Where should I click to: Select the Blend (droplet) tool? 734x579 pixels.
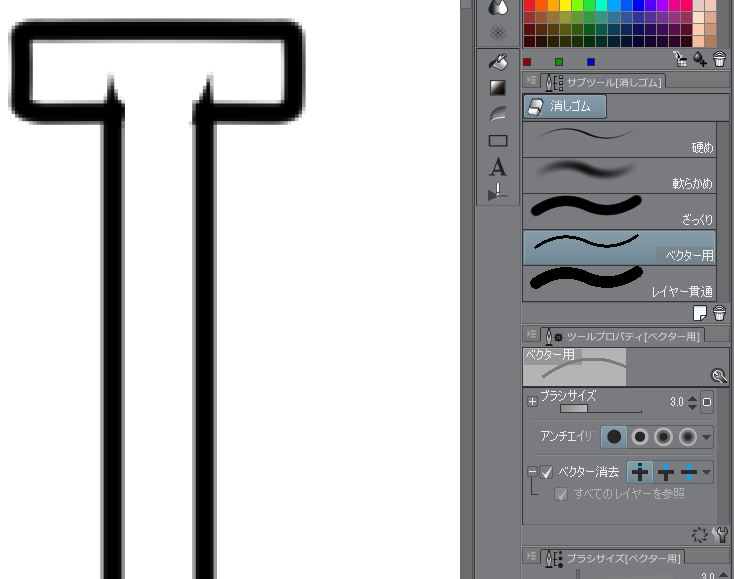(x=498, y=7)
